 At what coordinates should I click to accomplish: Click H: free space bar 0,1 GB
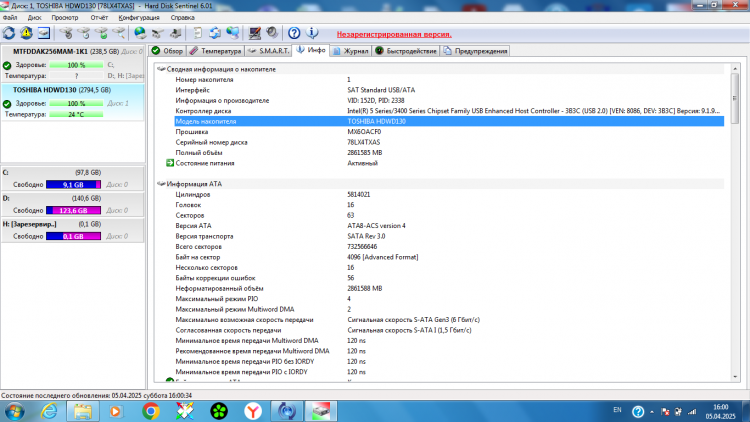pyautogui.click(x=73, y=236)
